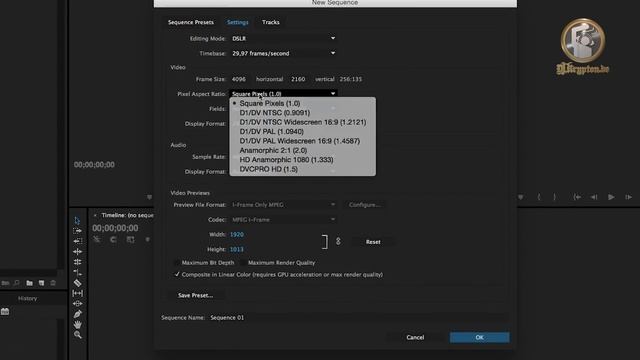Select the Slide tool
Viewport: 640px width, 360px height.
coord(77,304)
